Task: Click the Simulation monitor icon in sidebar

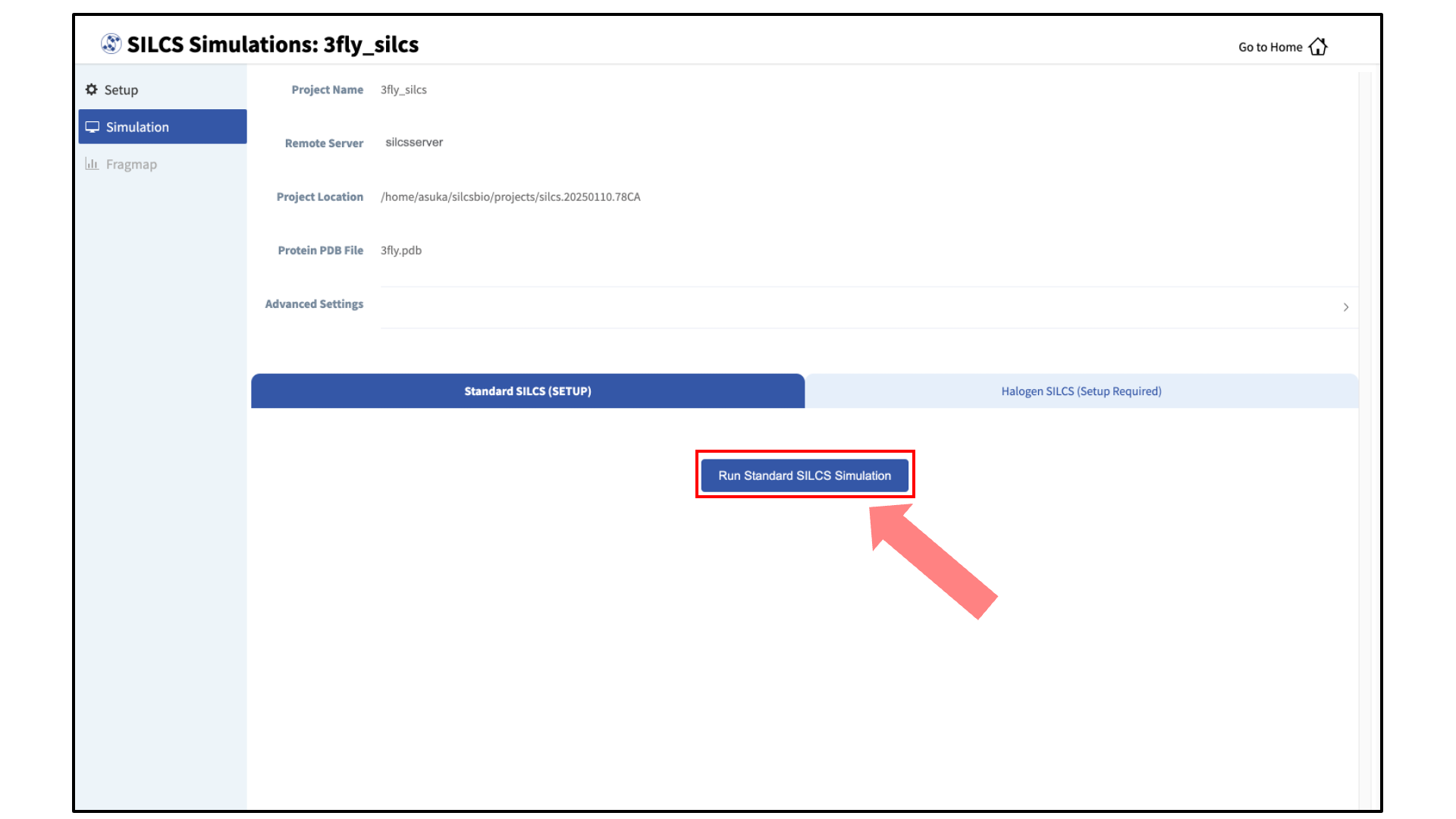Action: click(93, 127)
